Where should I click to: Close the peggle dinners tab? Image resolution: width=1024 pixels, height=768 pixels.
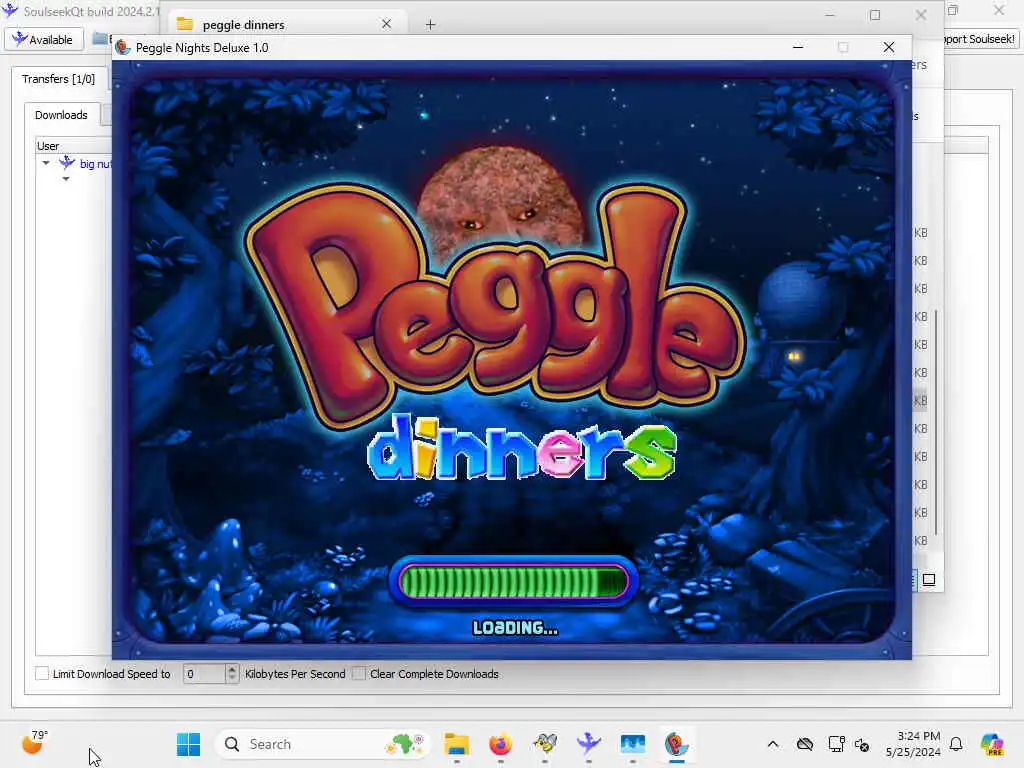tap(387, 24)
